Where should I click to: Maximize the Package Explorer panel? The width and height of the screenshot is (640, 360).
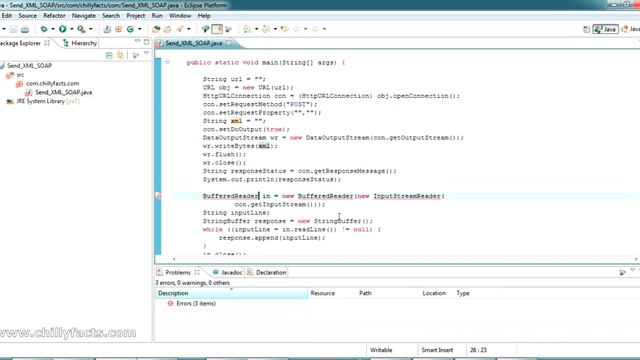pyautogui.click(x=147, y=41)
